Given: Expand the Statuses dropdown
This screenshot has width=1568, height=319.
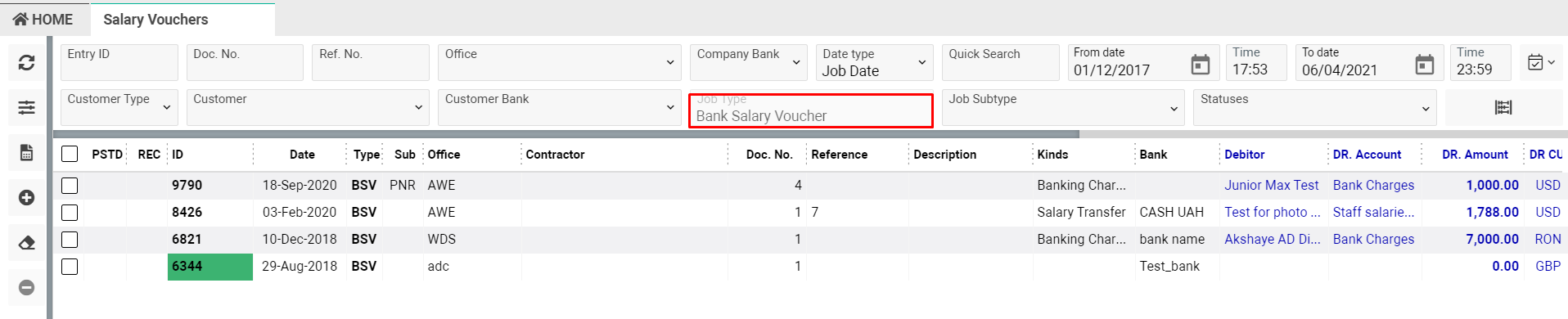Looking at the screenshot, I should (1314, 107).
